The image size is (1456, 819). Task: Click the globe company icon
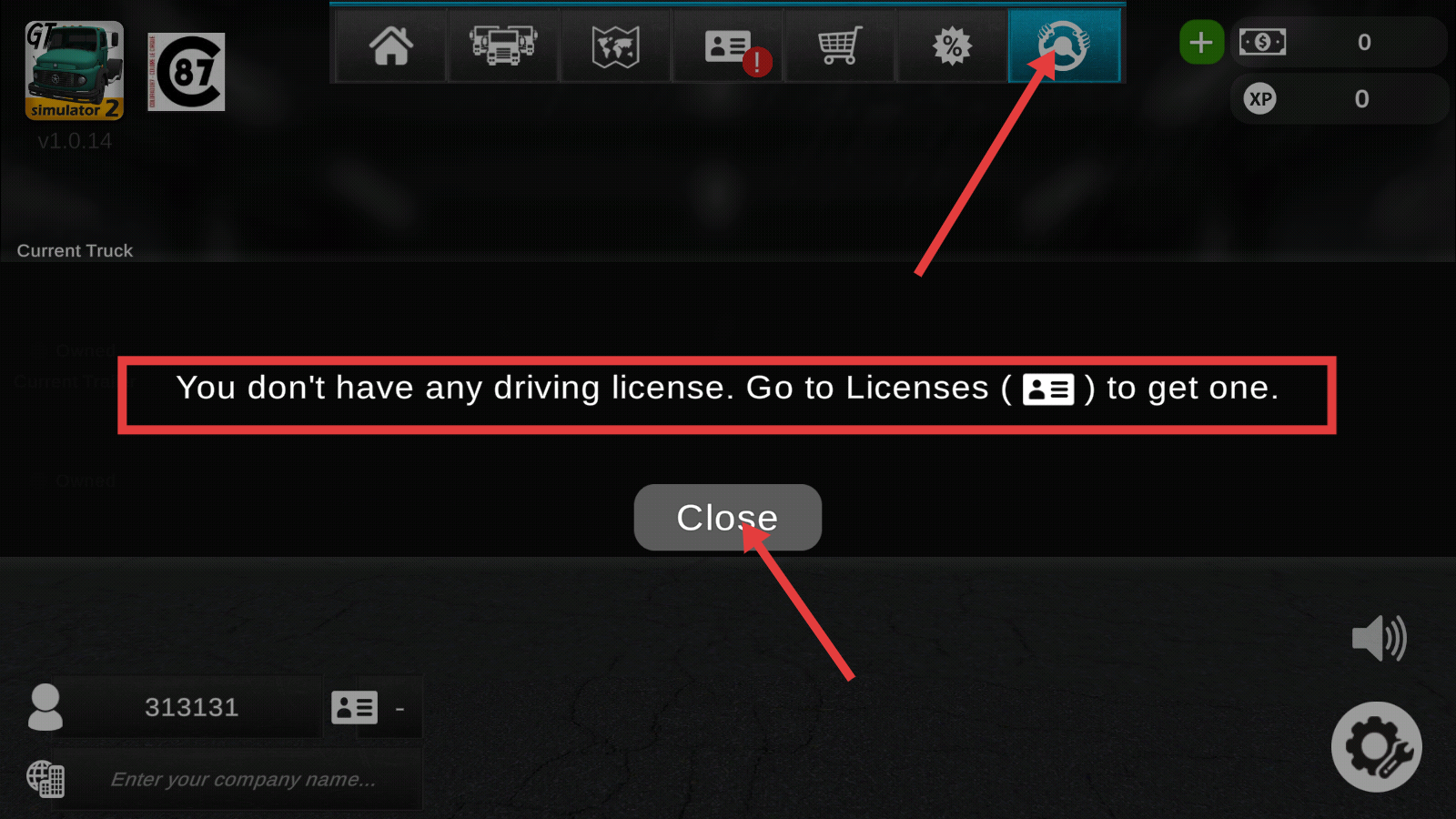[45, 779]
